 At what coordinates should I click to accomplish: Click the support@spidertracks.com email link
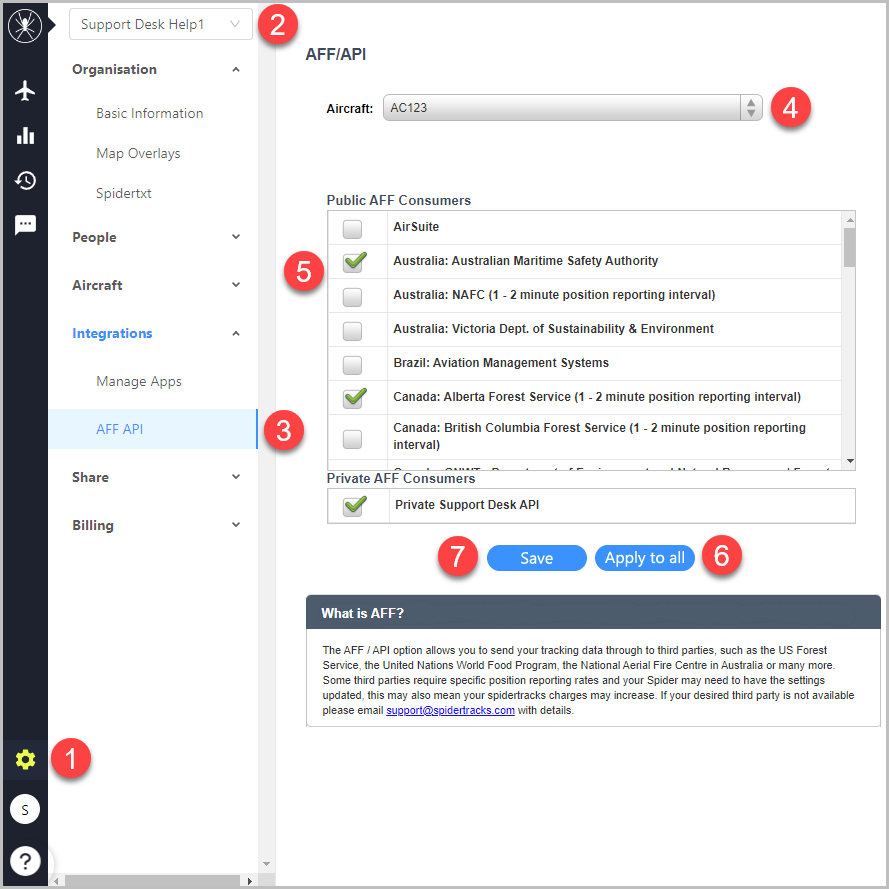[x=450, y=710]
